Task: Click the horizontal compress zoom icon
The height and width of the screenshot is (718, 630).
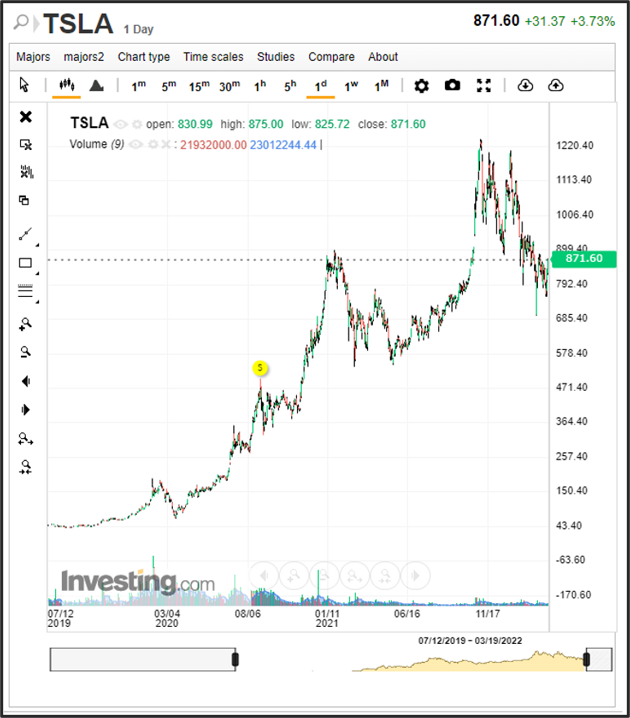Action: pos(26,467)
